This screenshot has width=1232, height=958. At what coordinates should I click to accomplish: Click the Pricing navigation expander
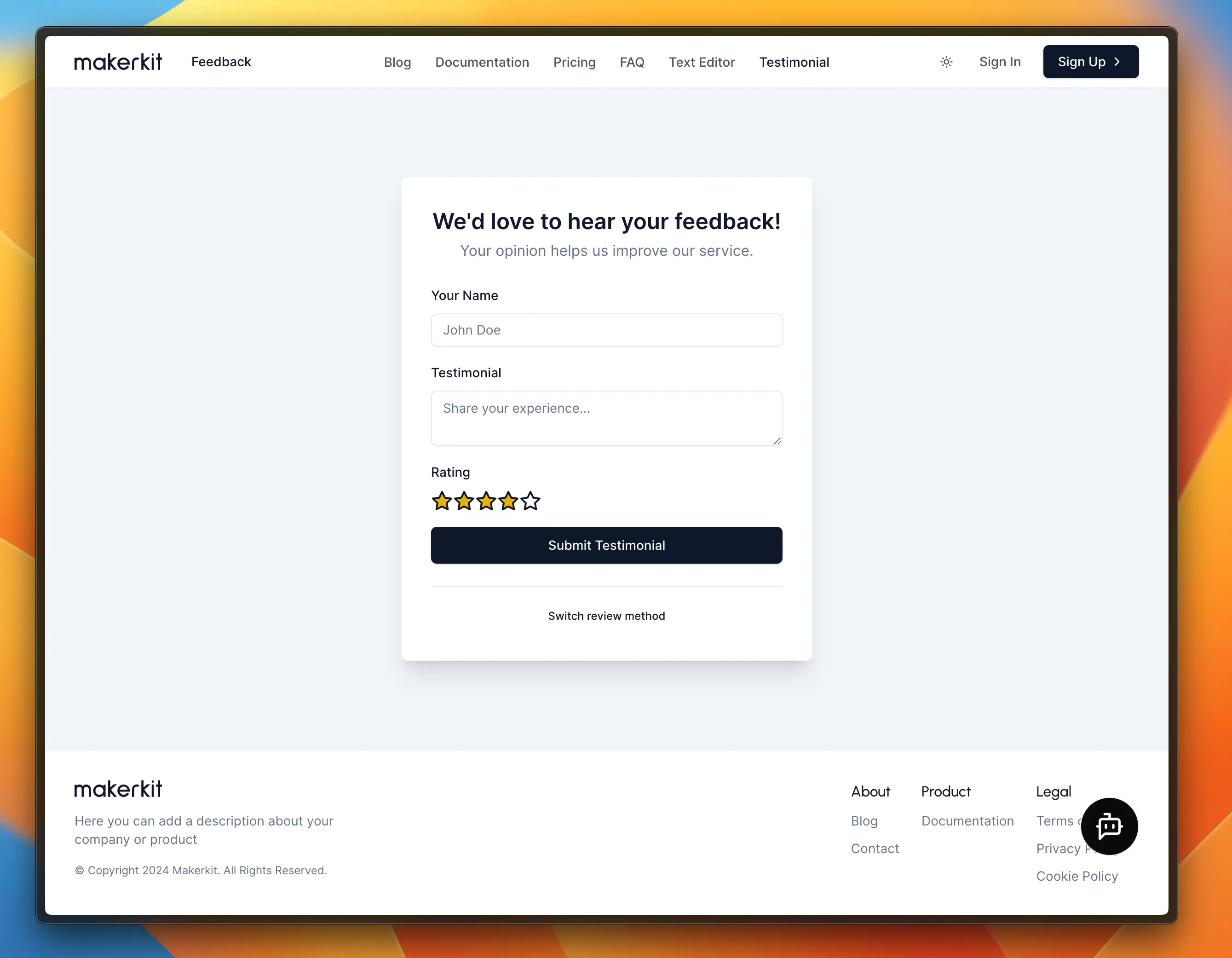[574, 61]
